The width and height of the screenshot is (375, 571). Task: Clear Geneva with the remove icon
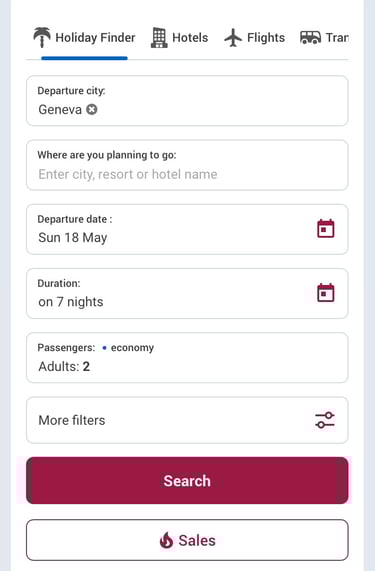click(x=91, y=109)
